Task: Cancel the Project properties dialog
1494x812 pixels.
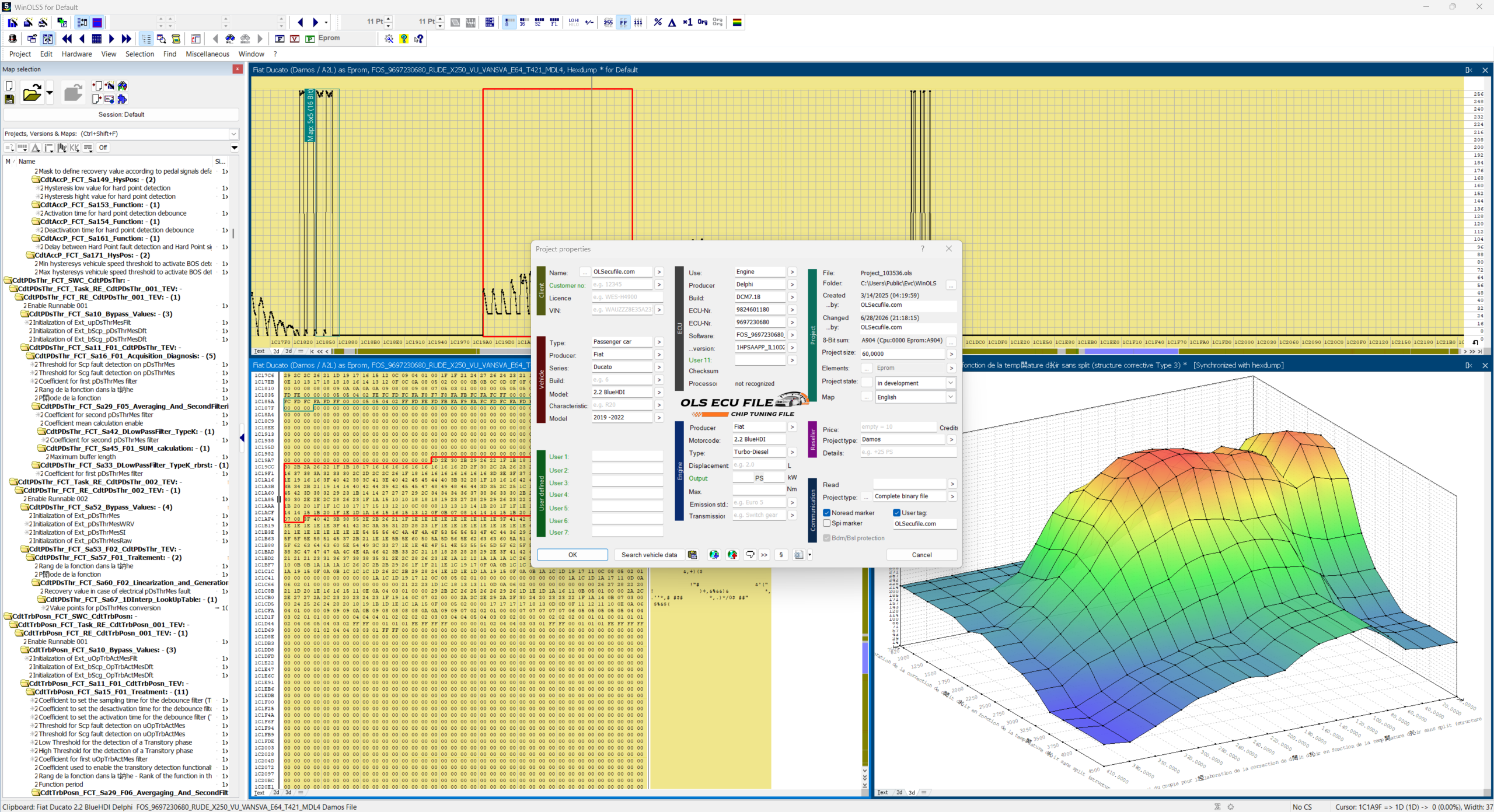Action: [921, 555]
